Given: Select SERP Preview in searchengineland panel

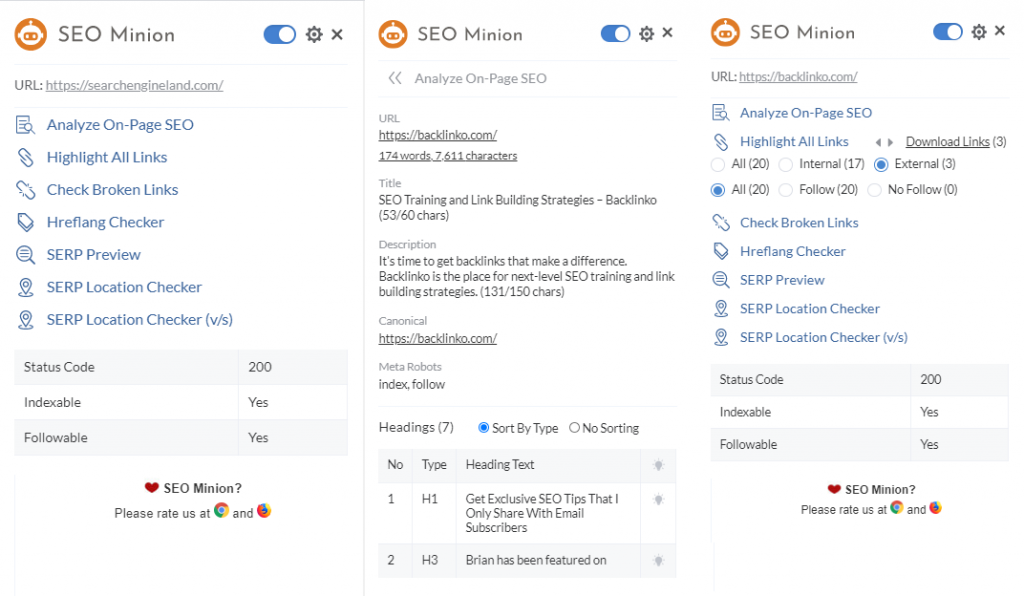Looking at the screenshot, I should 93,255.
